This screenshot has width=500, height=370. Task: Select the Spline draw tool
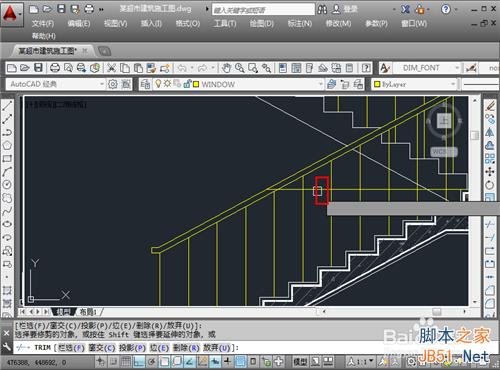(7, 211)
